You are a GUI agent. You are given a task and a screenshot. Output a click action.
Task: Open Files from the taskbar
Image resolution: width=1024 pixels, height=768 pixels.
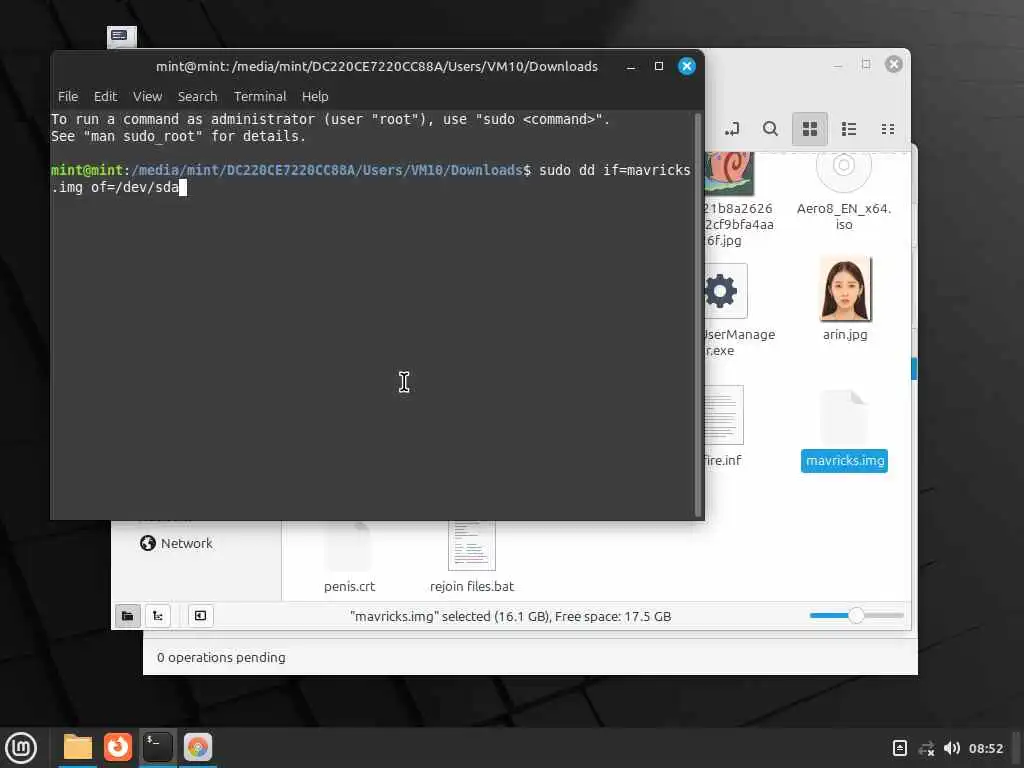pyautogui.click(x=77, y=747)
